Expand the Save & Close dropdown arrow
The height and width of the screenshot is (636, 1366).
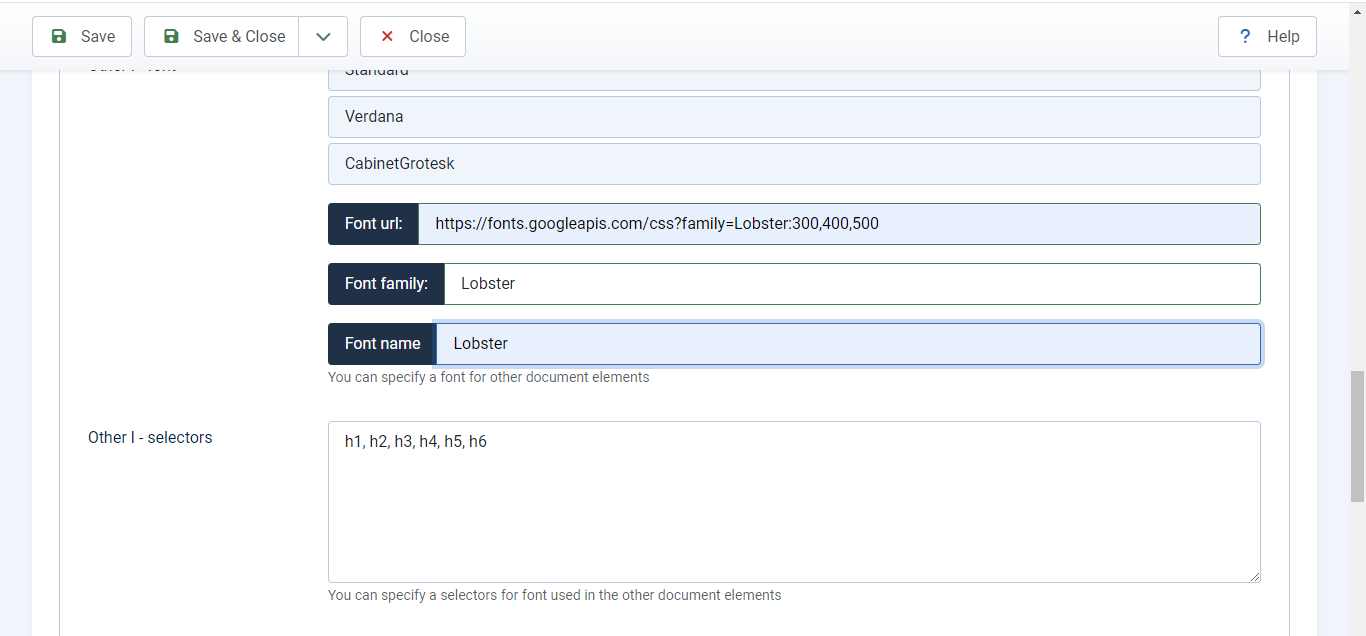click(x=323, y=37)
